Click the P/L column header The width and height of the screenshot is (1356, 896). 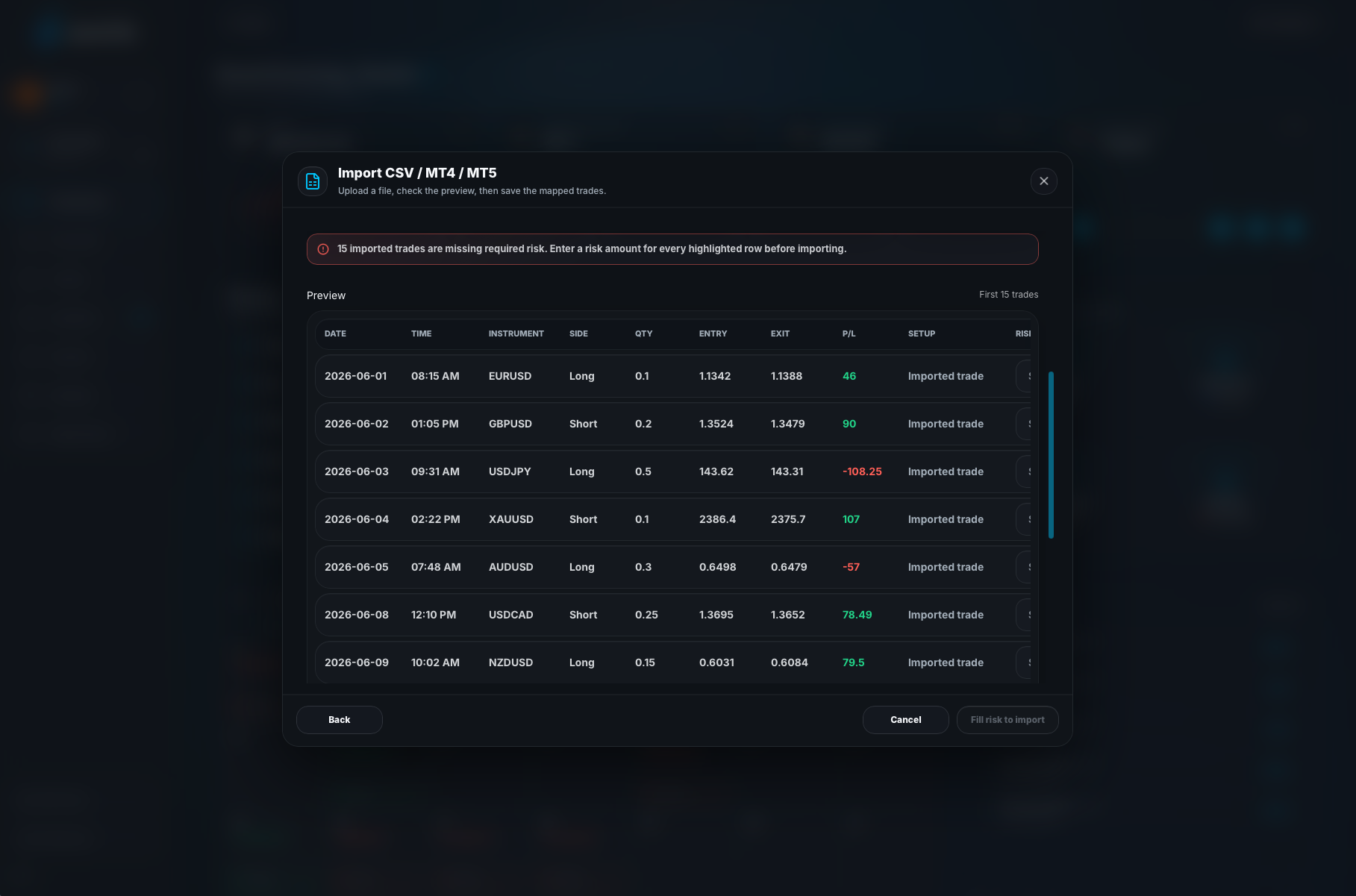point(849,333)
